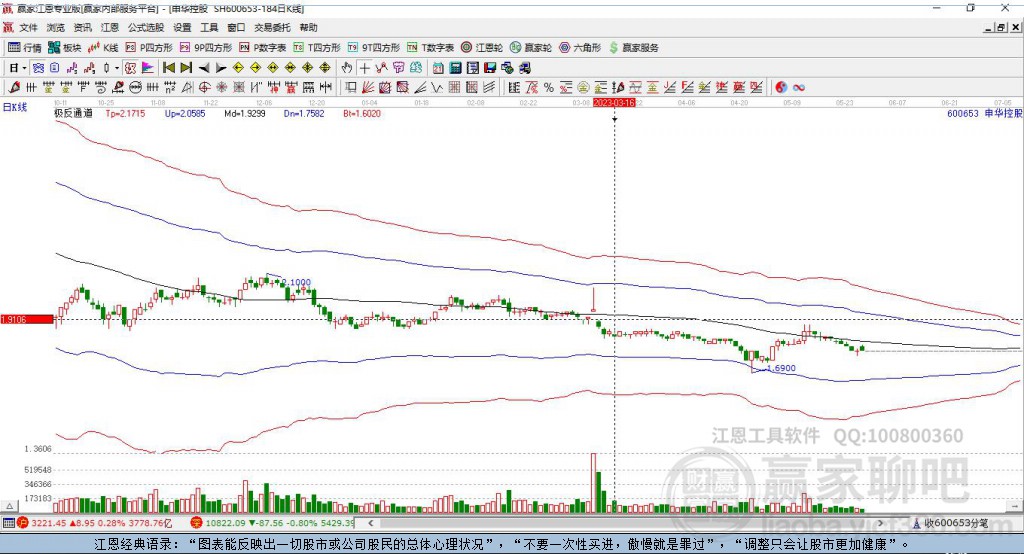Open the 江恩 menu
The height and width of the screenshot is (554, 1024).
(x=110, y=27)
